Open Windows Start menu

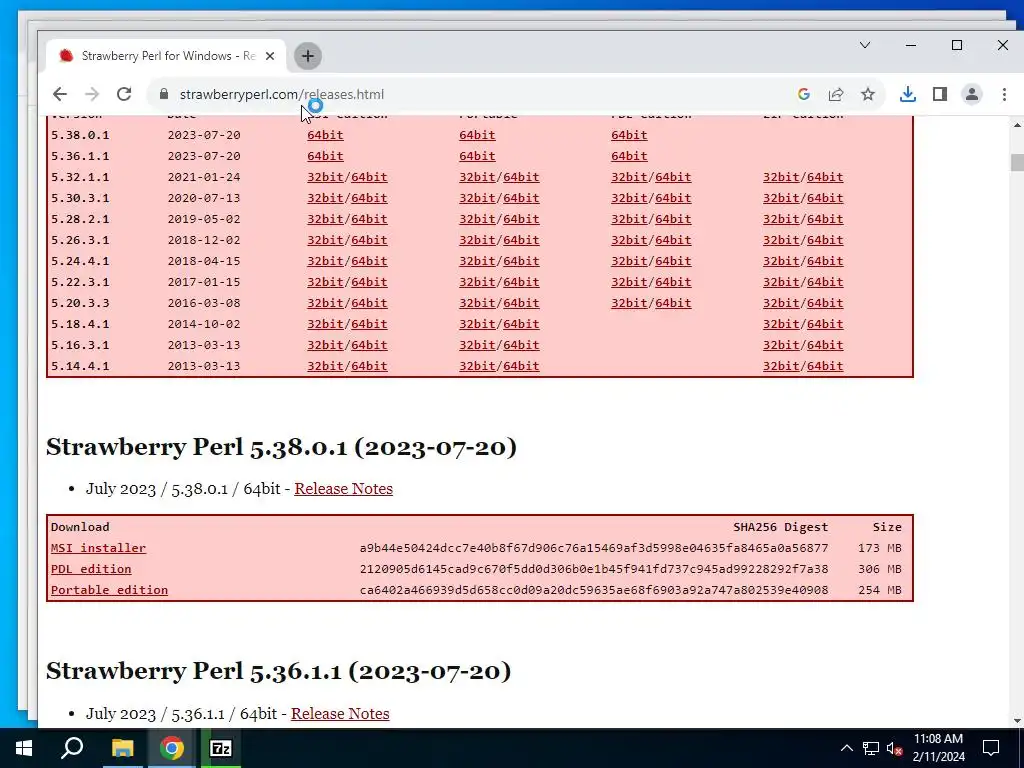point(24,748)
